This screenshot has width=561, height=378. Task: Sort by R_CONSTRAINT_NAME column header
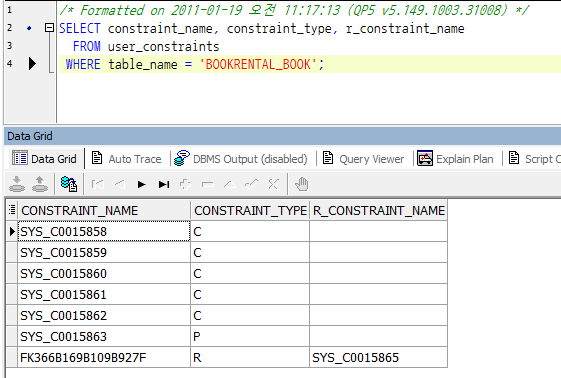tap(379, 210)
